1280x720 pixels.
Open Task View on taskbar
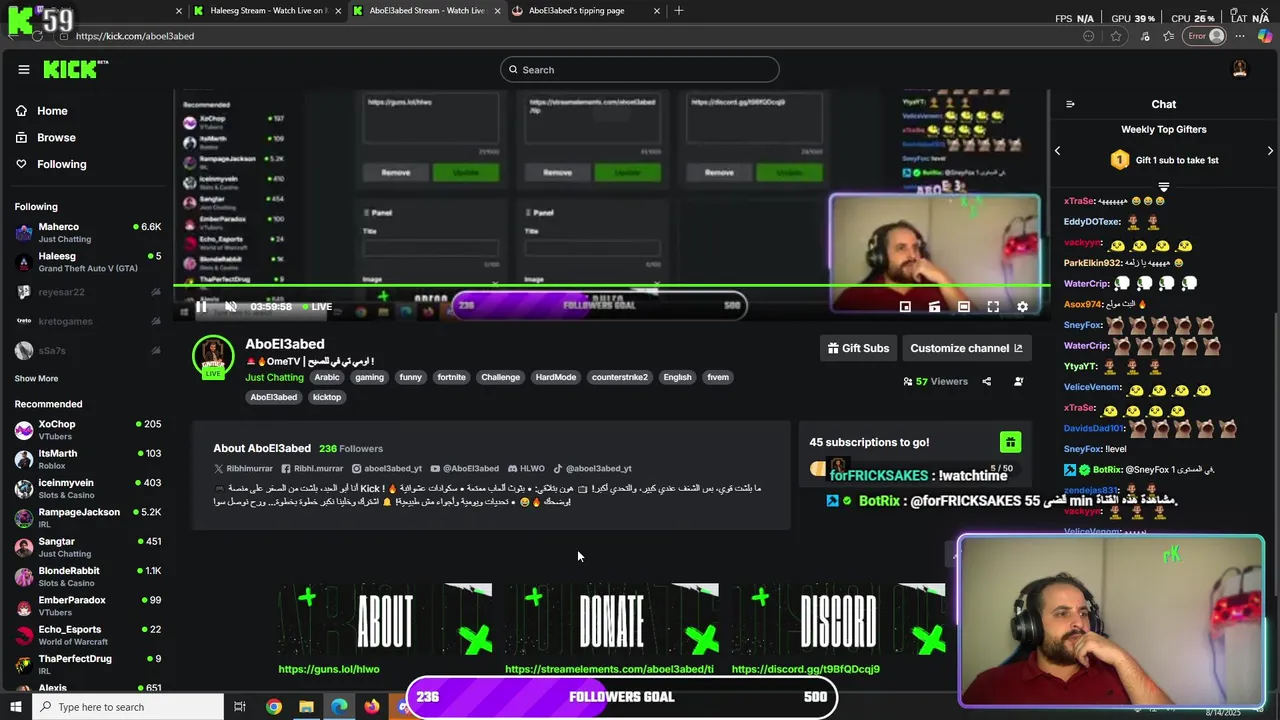240,707
